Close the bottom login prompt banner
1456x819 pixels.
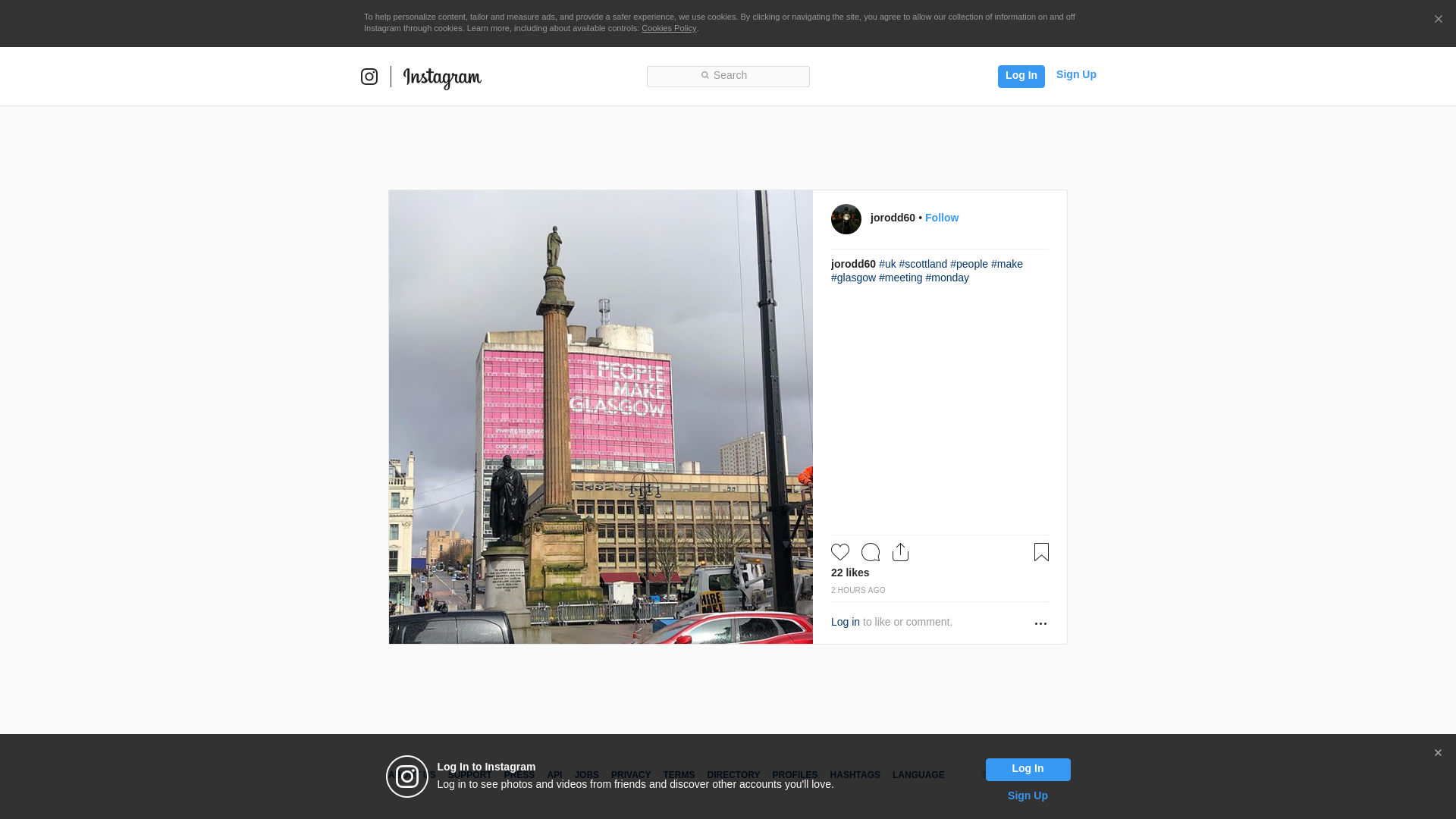coord(1438,753)
